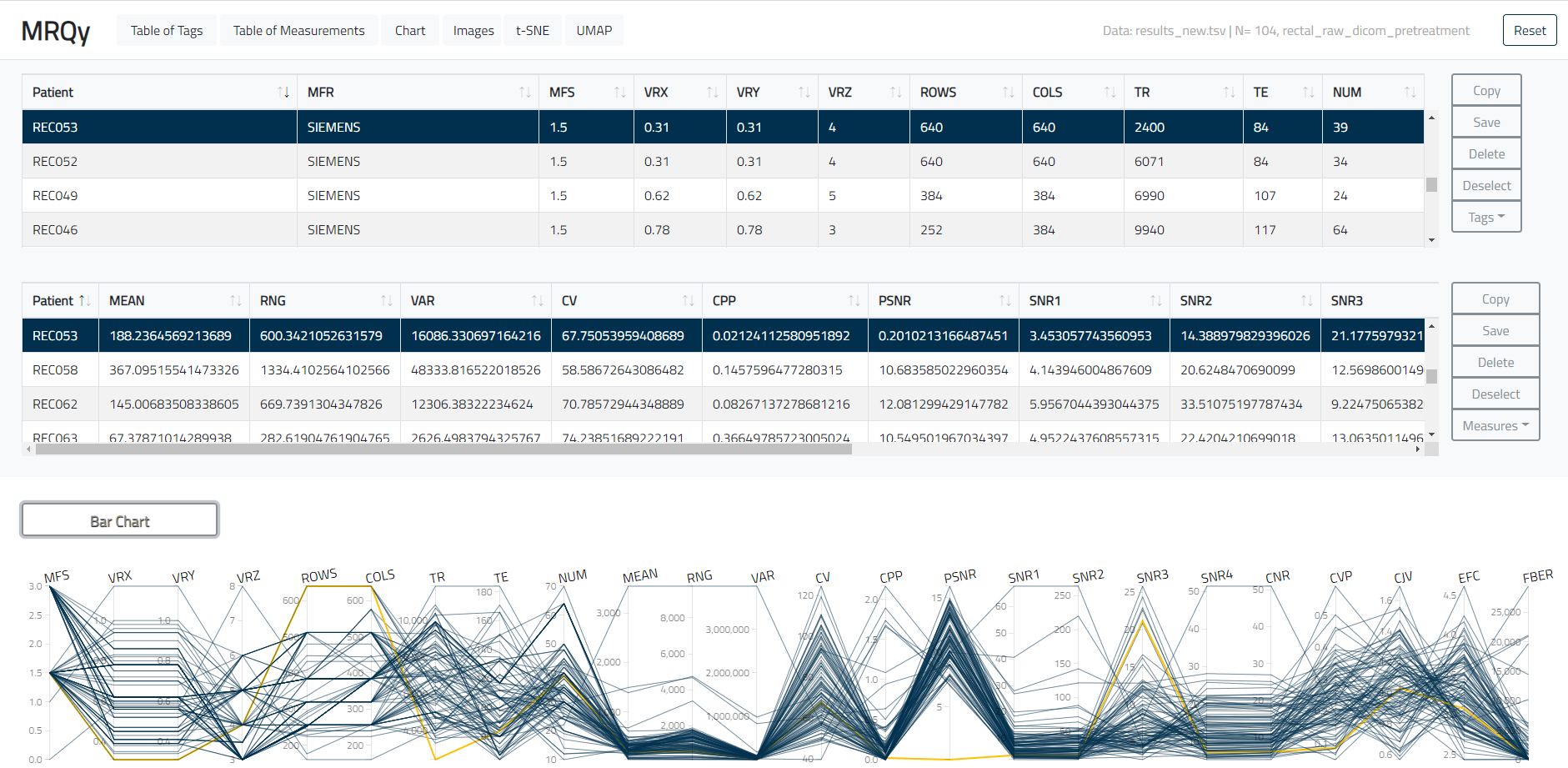The image size is (1568, 768).
Task: Sort the CPP column using its sort arrows
Action: tap(854, 300)
